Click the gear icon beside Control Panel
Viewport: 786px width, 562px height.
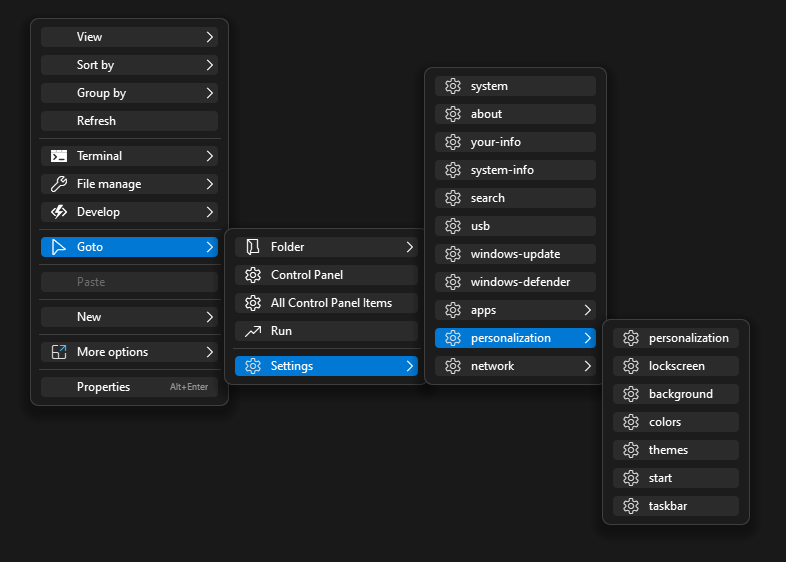point(253,275)
